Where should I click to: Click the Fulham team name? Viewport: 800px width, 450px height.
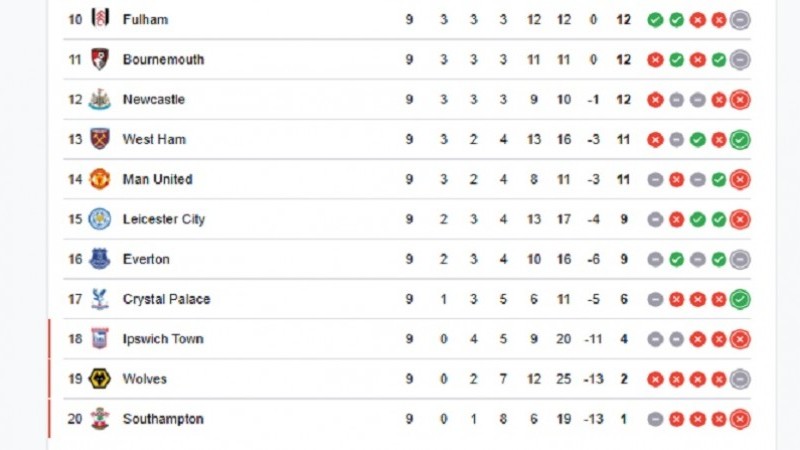pos(145,19)
